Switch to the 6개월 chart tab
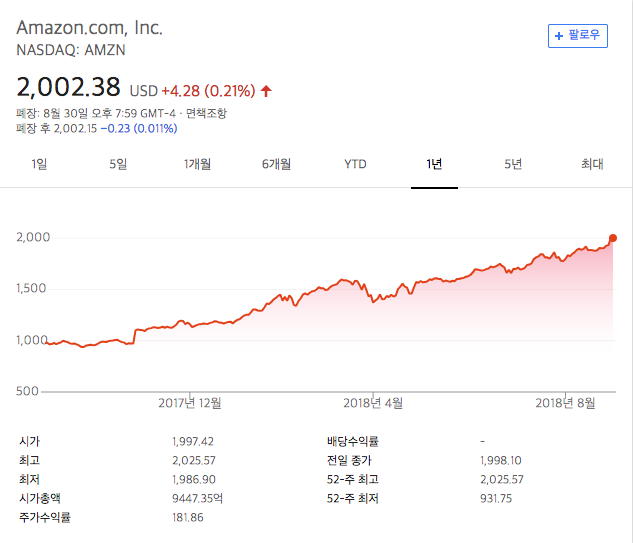 tap(276, 164)
